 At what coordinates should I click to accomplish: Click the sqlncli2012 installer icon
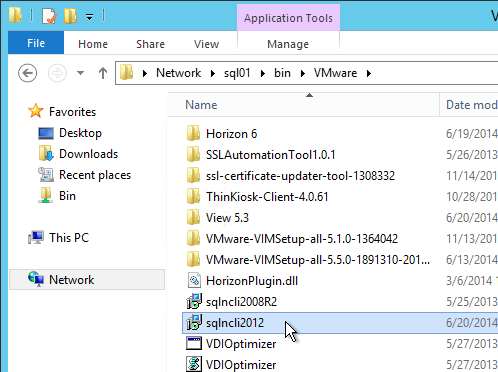point(194,322)
